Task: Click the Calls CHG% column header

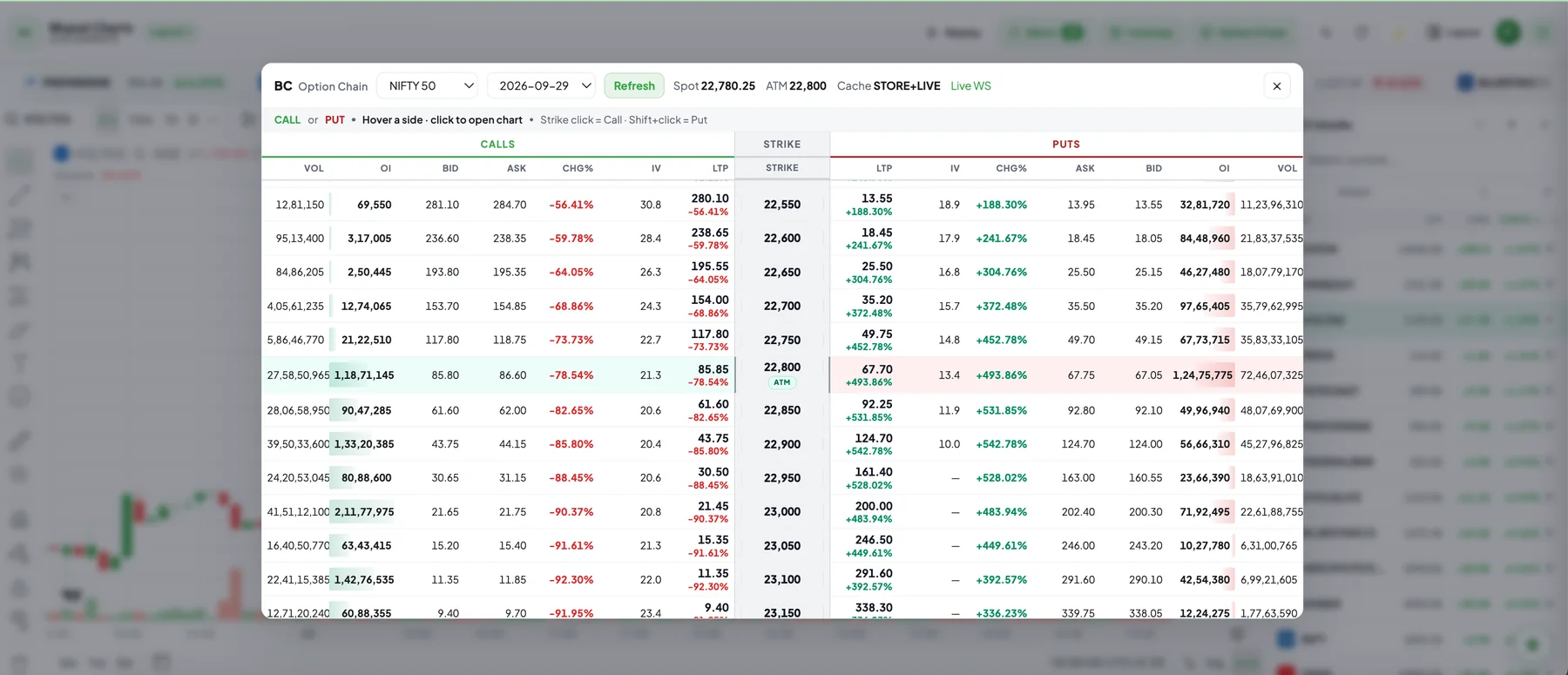Action: pyautogui.click(x=578, y=168)
